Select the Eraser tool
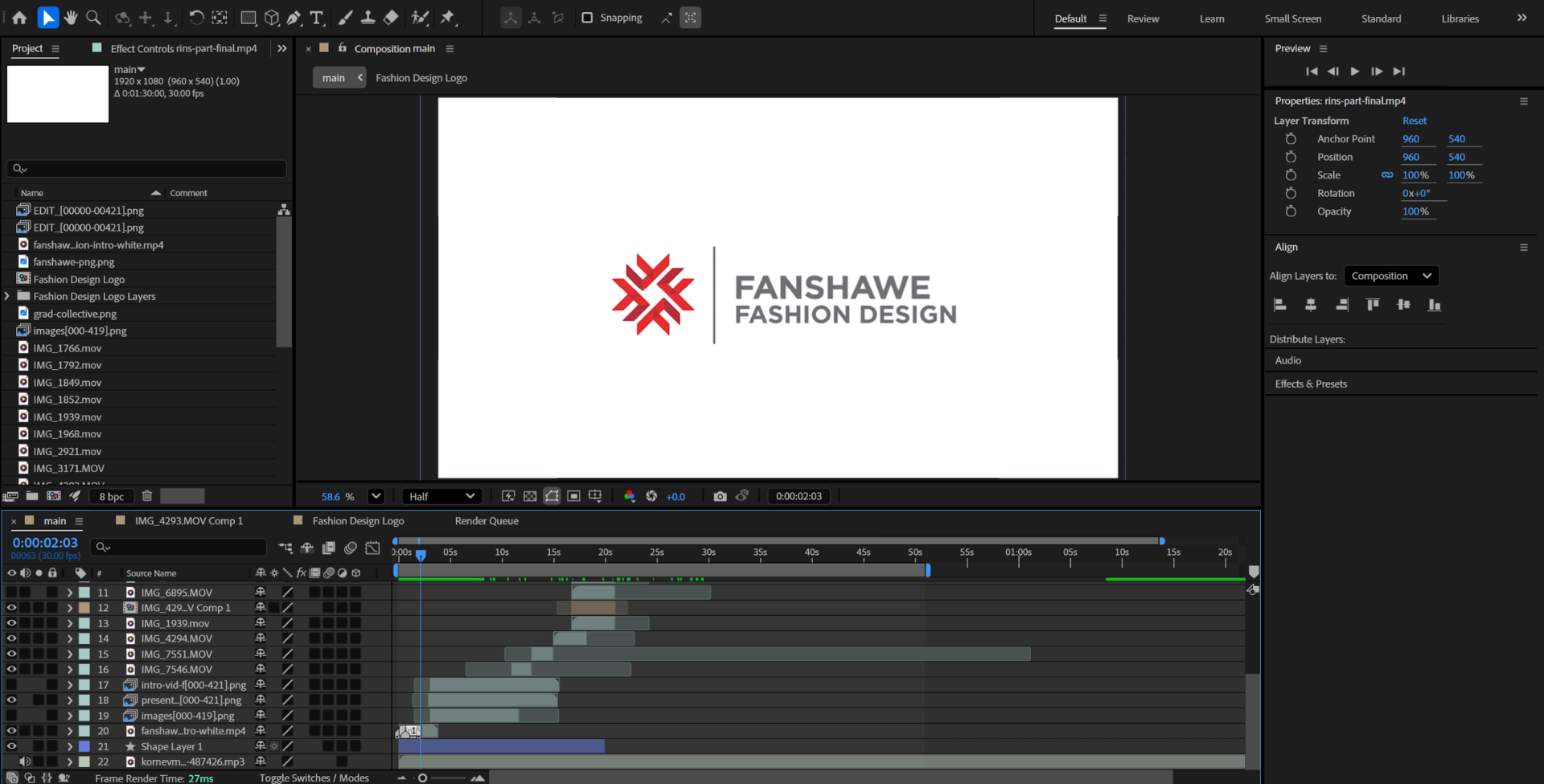Screen dimensions: 1544x784 (x=391, y=18)
